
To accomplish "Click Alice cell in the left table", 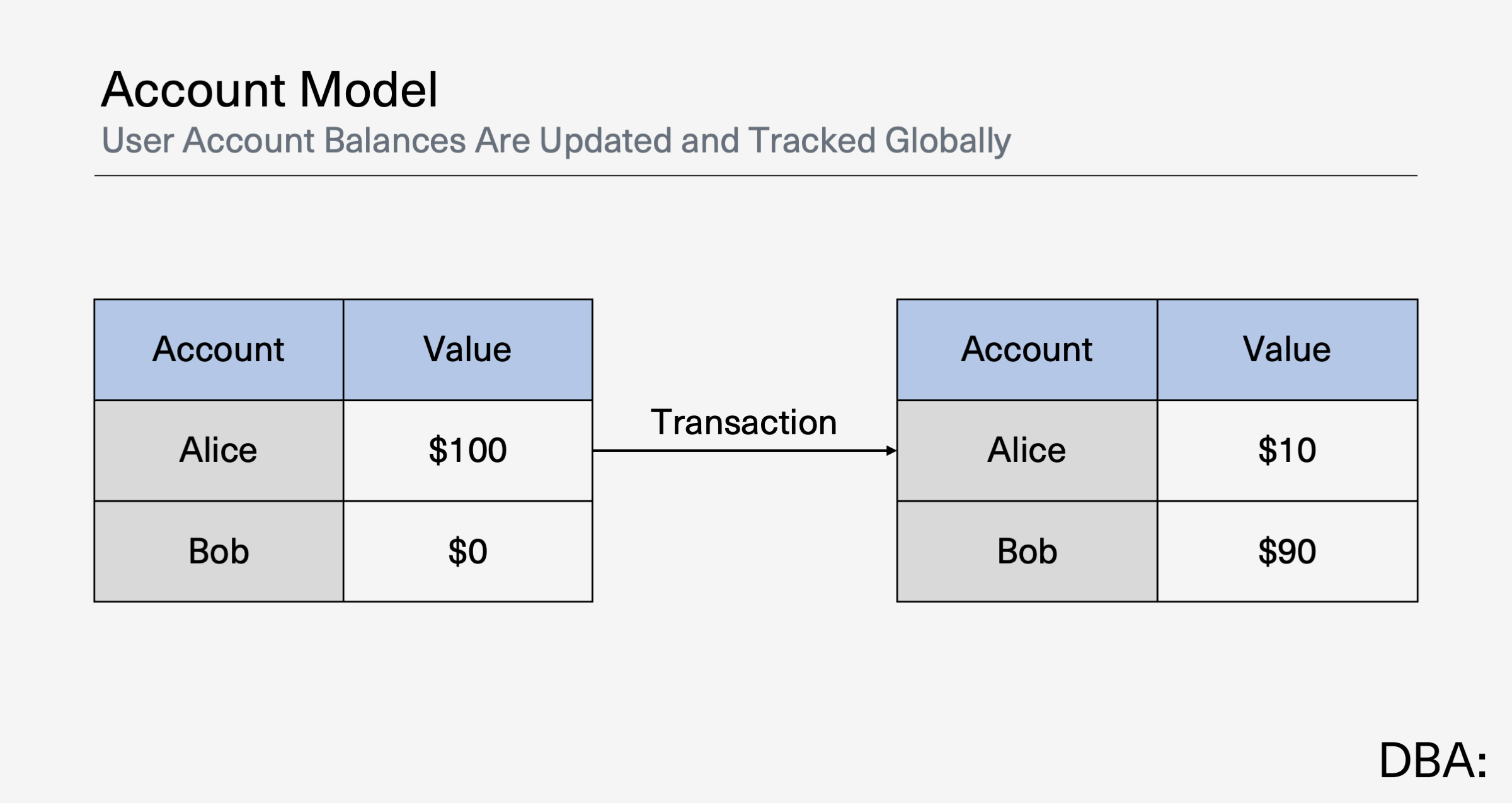I will (219, 451).
